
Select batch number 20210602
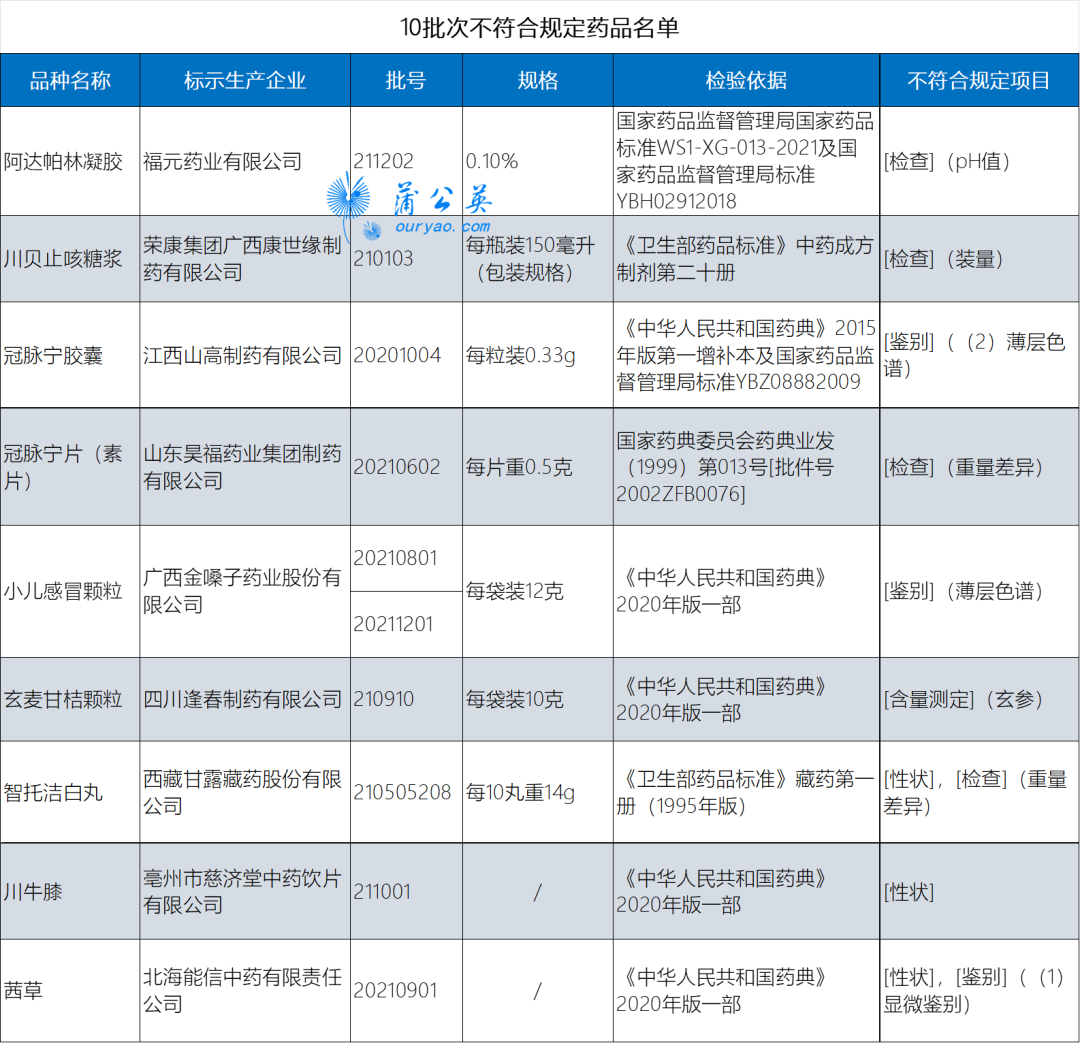[x=406, y=467]
